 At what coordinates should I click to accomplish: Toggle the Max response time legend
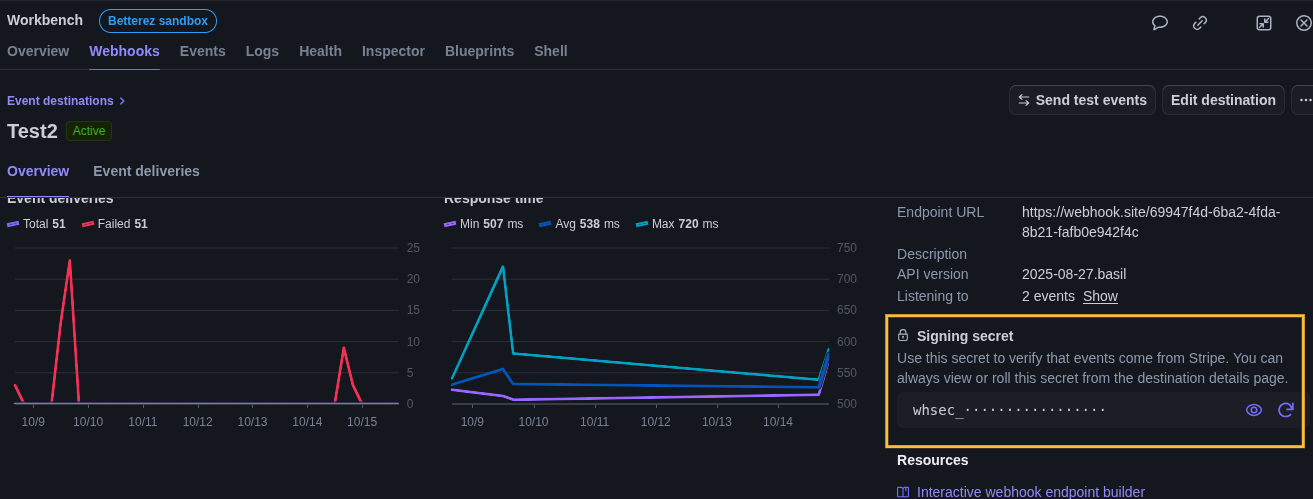(676, 224)
